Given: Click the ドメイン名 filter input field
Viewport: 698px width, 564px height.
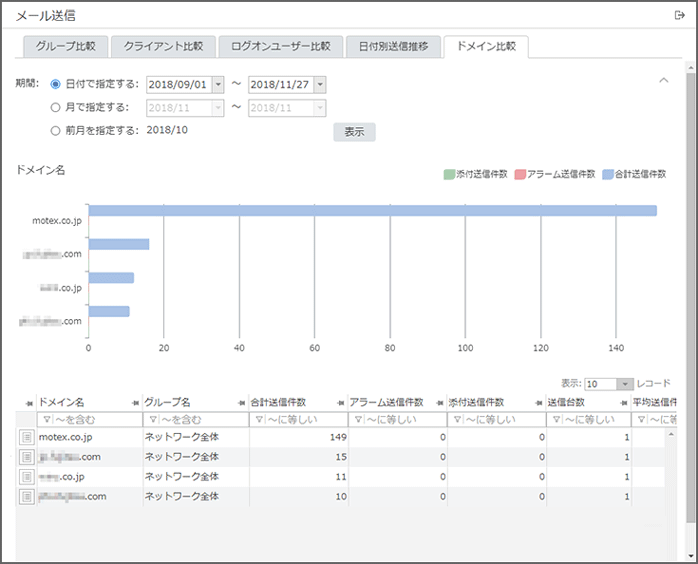Looking at the screenshot, I should [89, 419].
